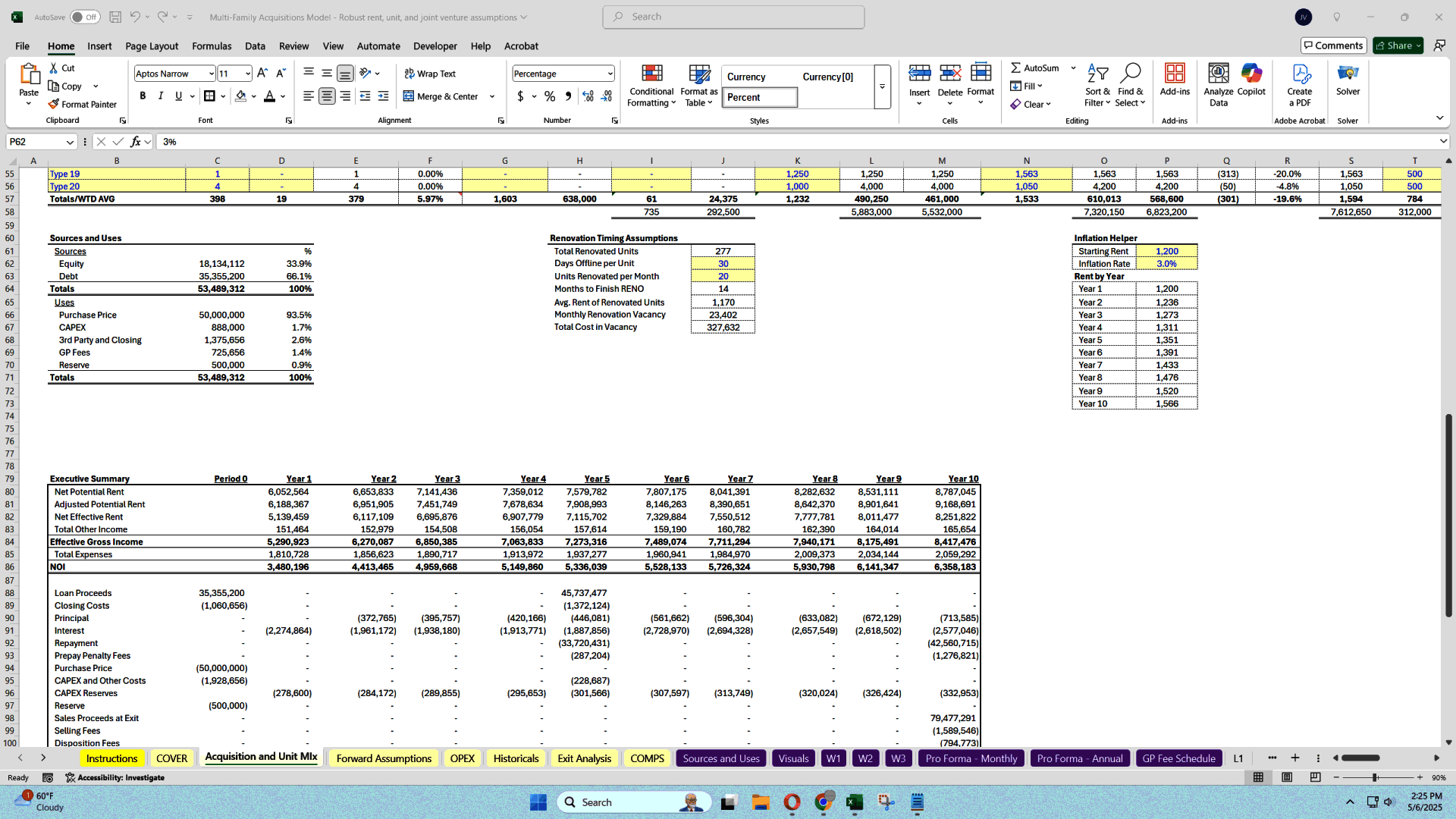This screenshot has height=819, width=1456.
Task: Adjust the zoom slider handle
Action: [1374, 777]
